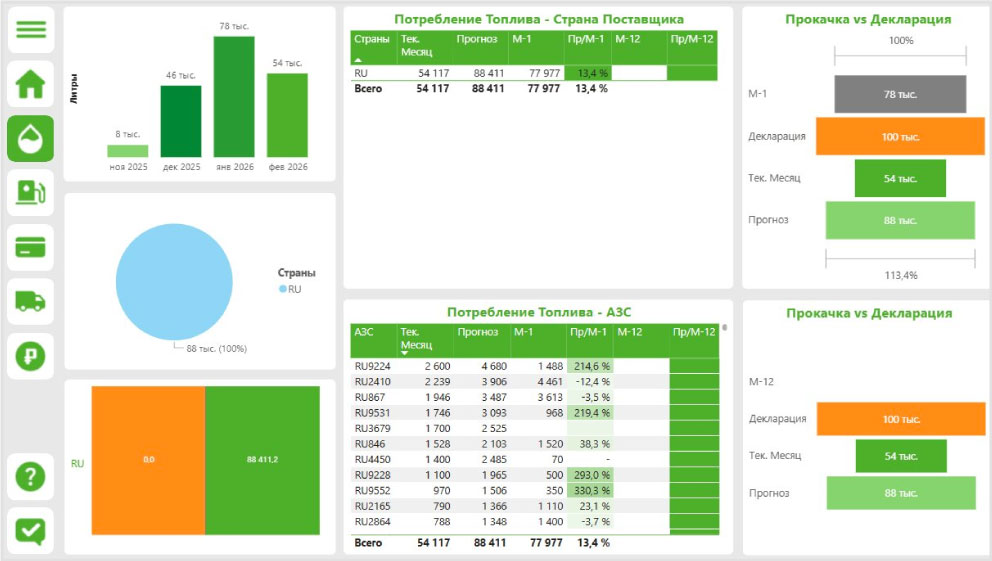
Task: Open the help question mark icon
Action: click(x=31, y=477)
